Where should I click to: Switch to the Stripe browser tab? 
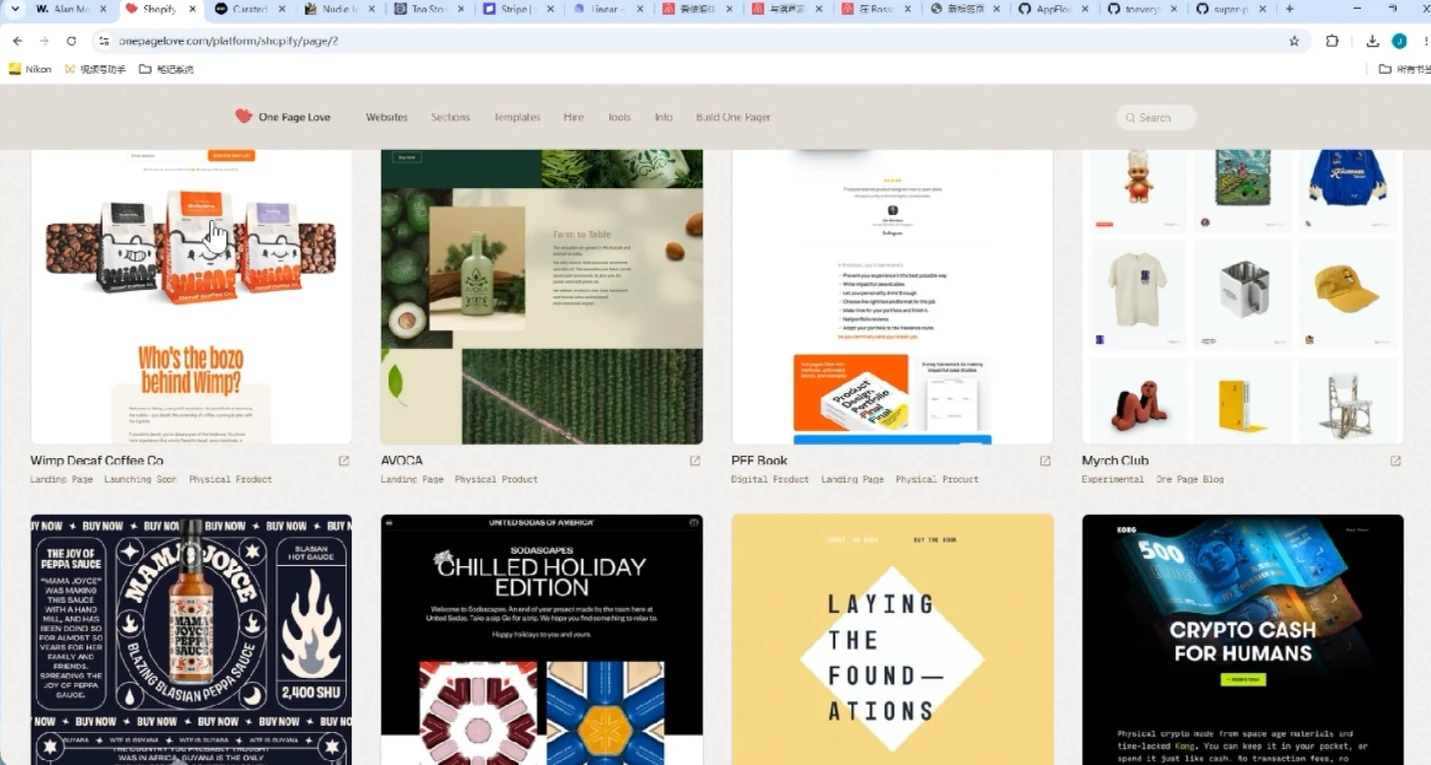[516, 9]
